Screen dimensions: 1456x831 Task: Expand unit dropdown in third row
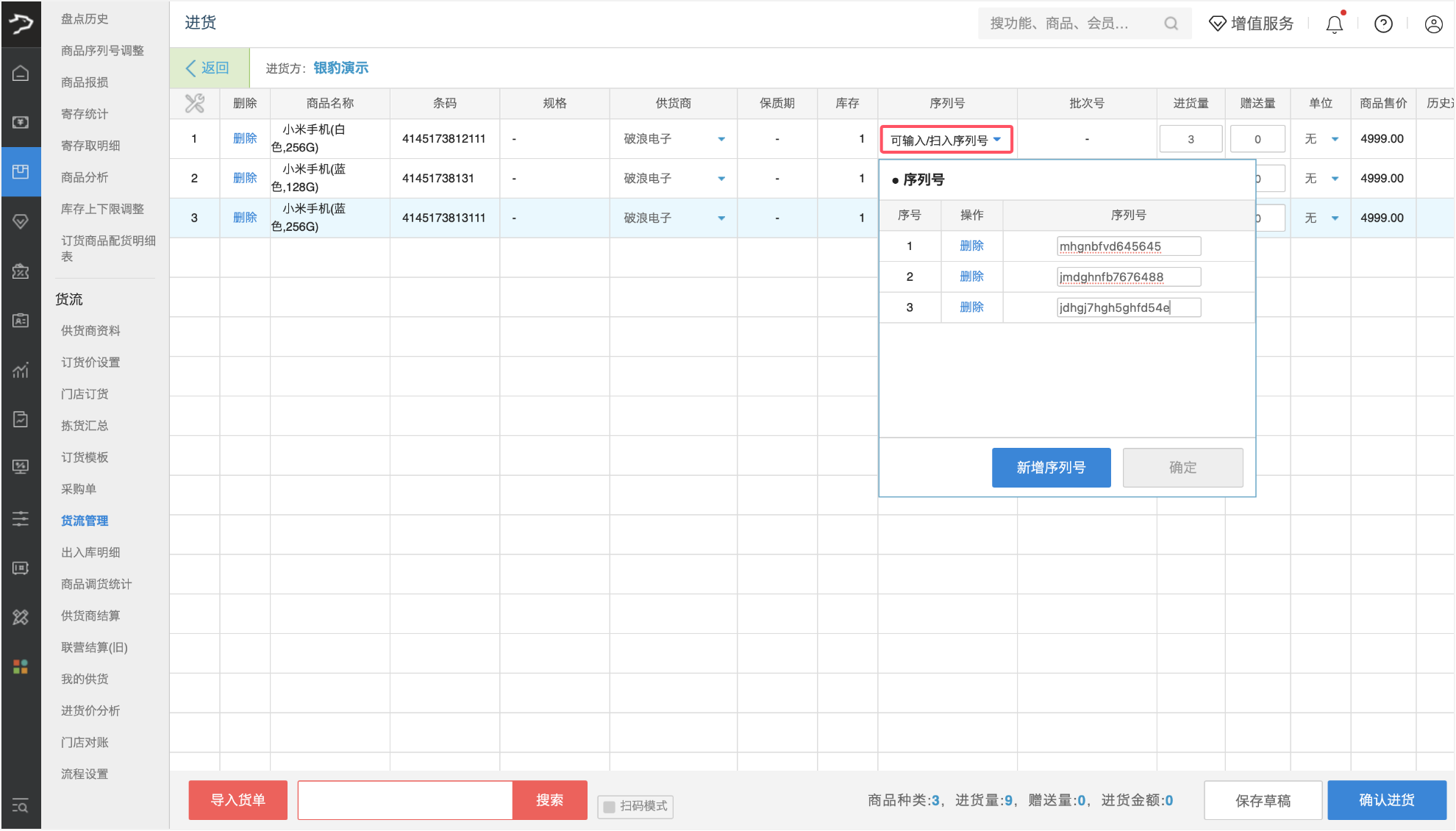1335,218
